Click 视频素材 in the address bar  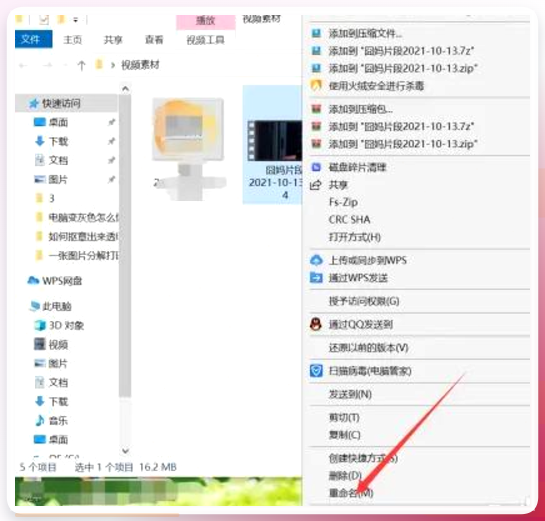140,65
